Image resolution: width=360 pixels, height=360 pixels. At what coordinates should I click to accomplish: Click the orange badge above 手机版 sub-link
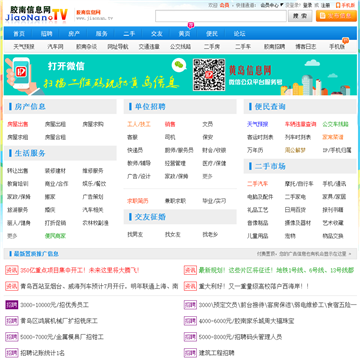coord(346,41)
